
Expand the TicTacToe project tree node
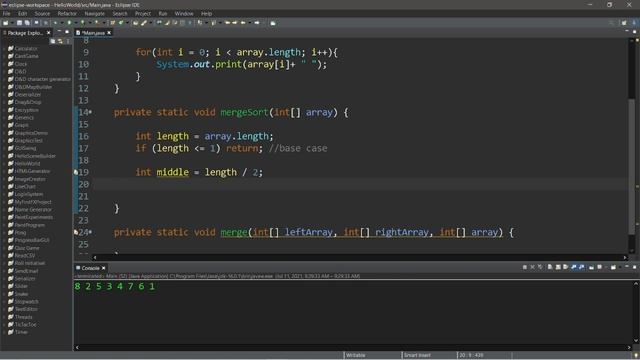[x=4, y=324]
